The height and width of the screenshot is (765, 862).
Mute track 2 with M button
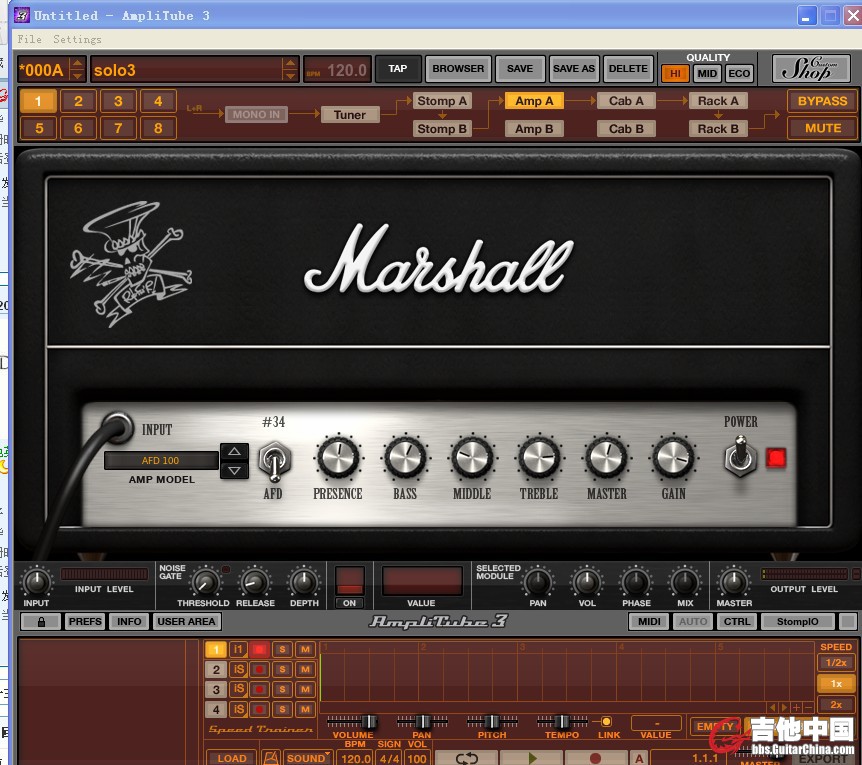305,669
